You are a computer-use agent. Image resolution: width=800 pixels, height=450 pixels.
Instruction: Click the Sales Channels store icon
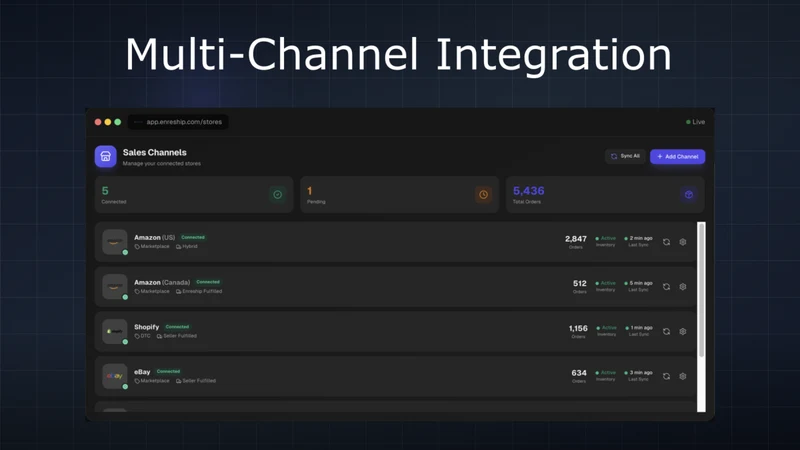[x=106, y=156]
